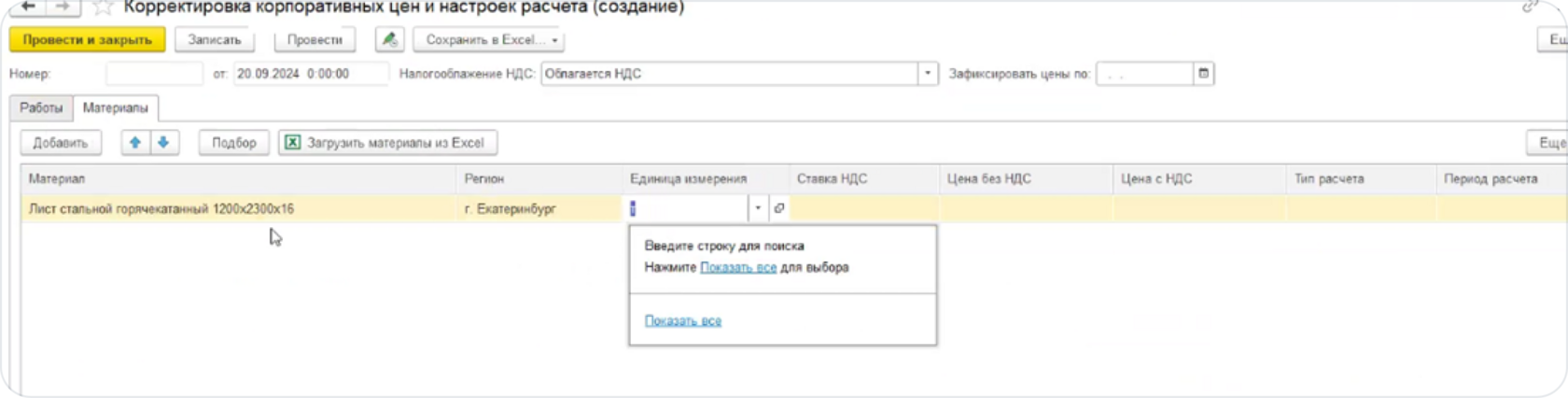This screenshot has height=398, width=1568.
Task: Click Единица измерения cell input
Action: coord(687,208)
